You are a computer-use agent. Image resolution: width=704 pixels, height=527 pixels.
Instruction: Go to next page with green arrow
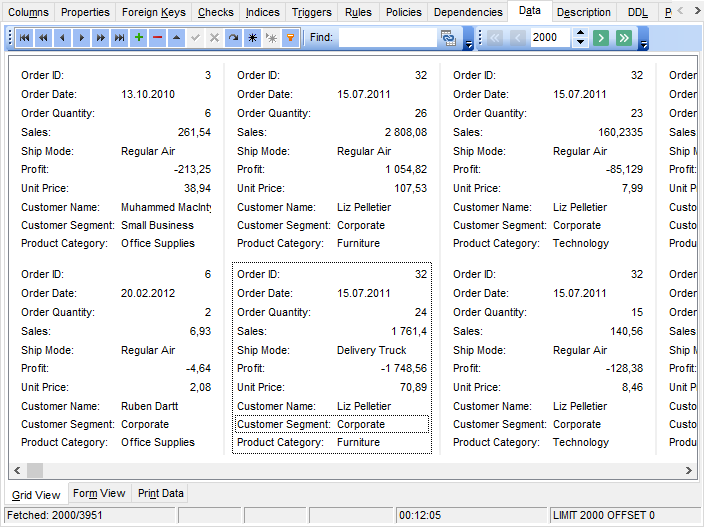(x=601, y=38)
